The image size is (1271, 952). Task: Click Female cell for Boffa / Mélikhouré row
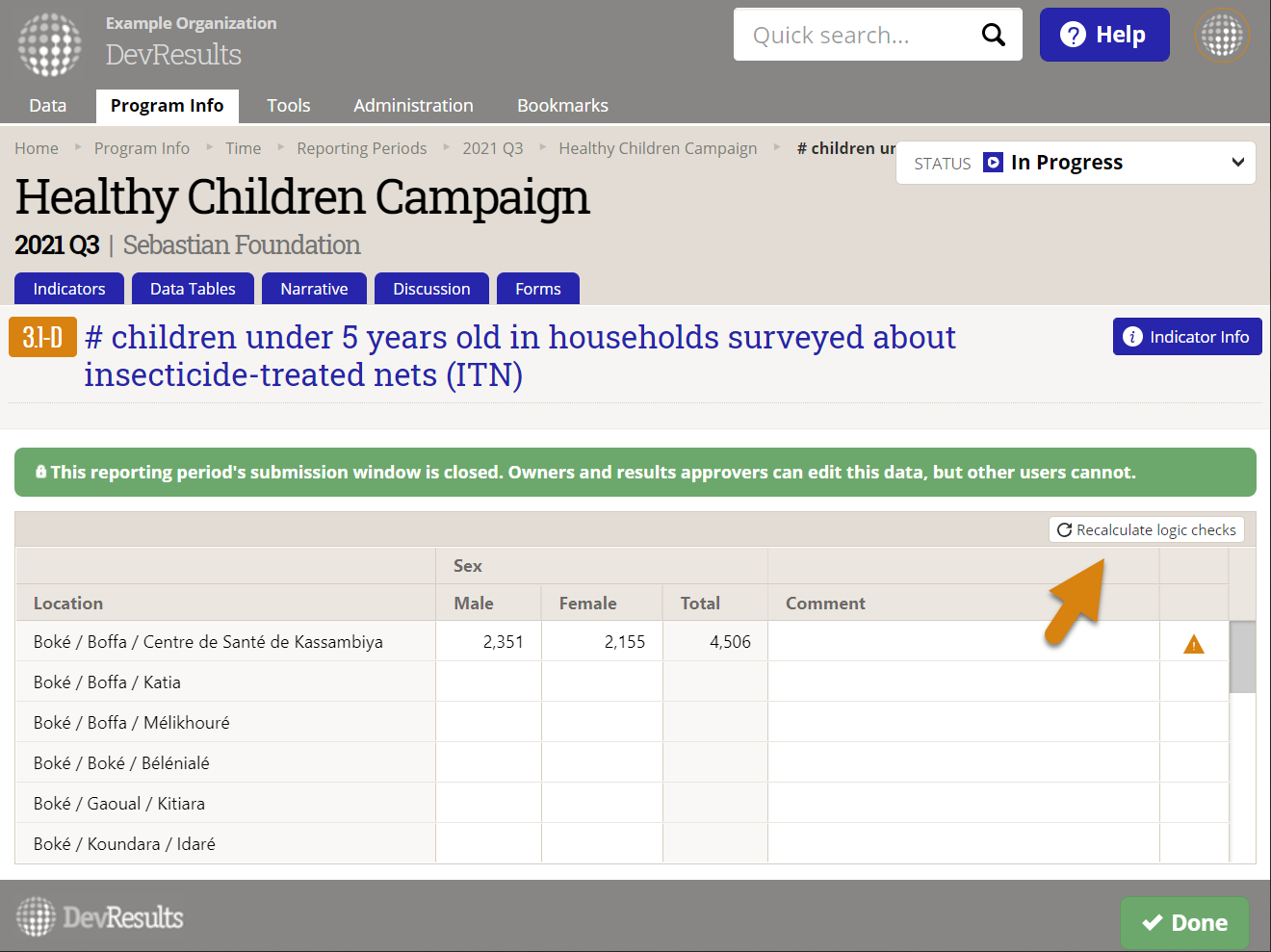coord(602,722)
